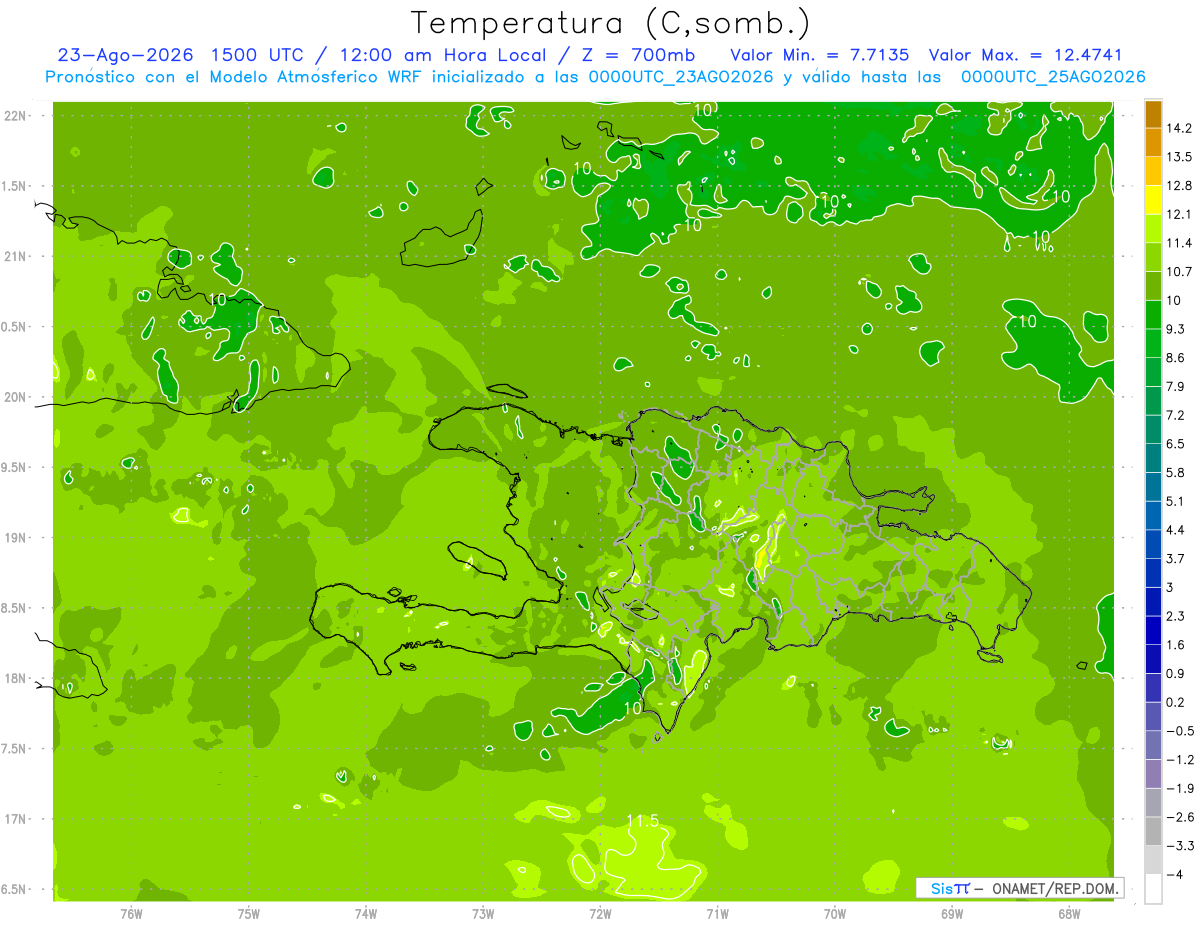Image resolution: width=1200 pixels, height=927 pixels.
Task: Click the "10.7" color scale value
Action: [x=1180, y=271]
